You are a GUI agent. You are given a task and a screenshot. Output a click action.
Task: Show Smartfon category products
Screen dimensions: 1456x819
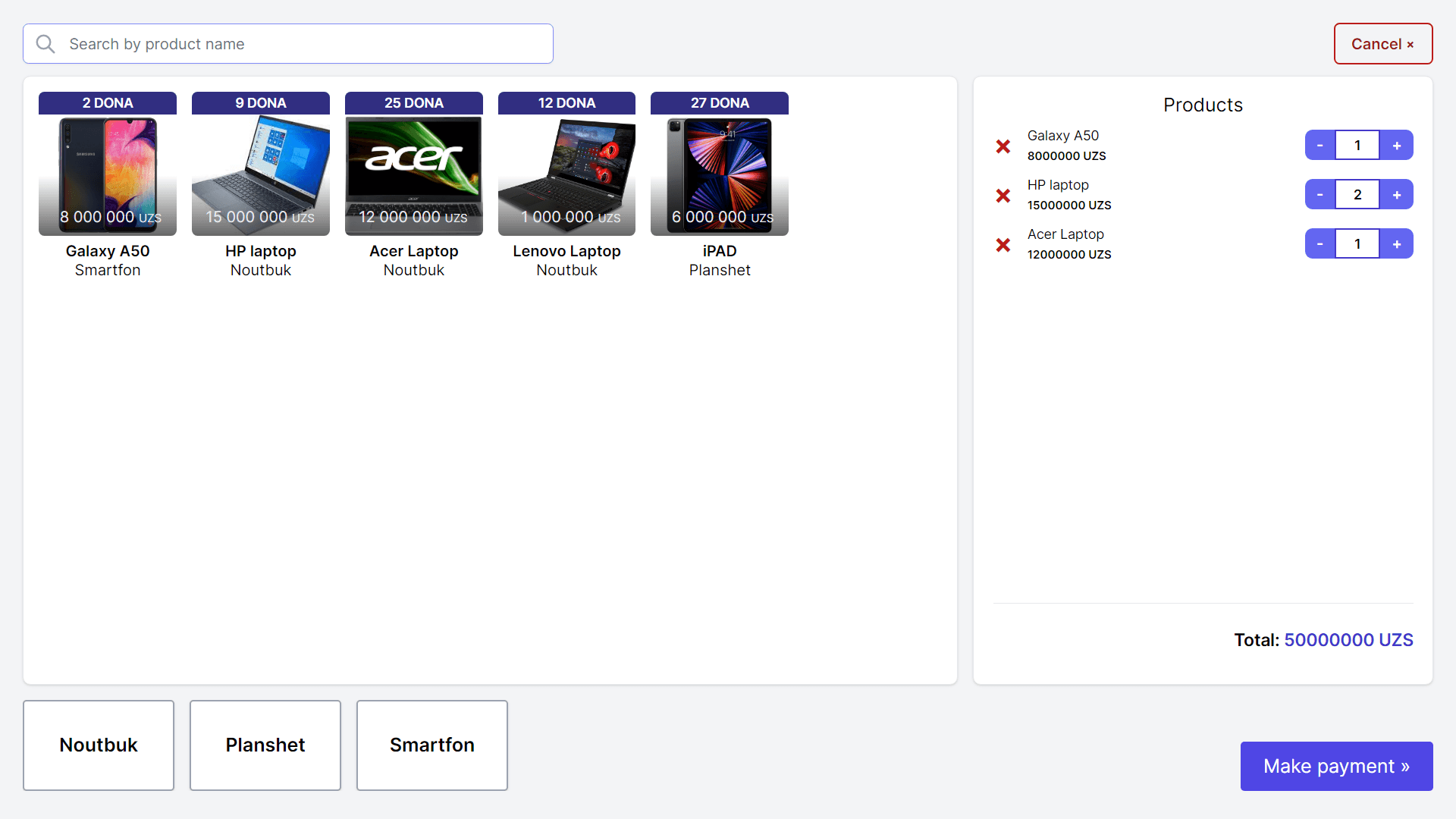coord(432,745)
